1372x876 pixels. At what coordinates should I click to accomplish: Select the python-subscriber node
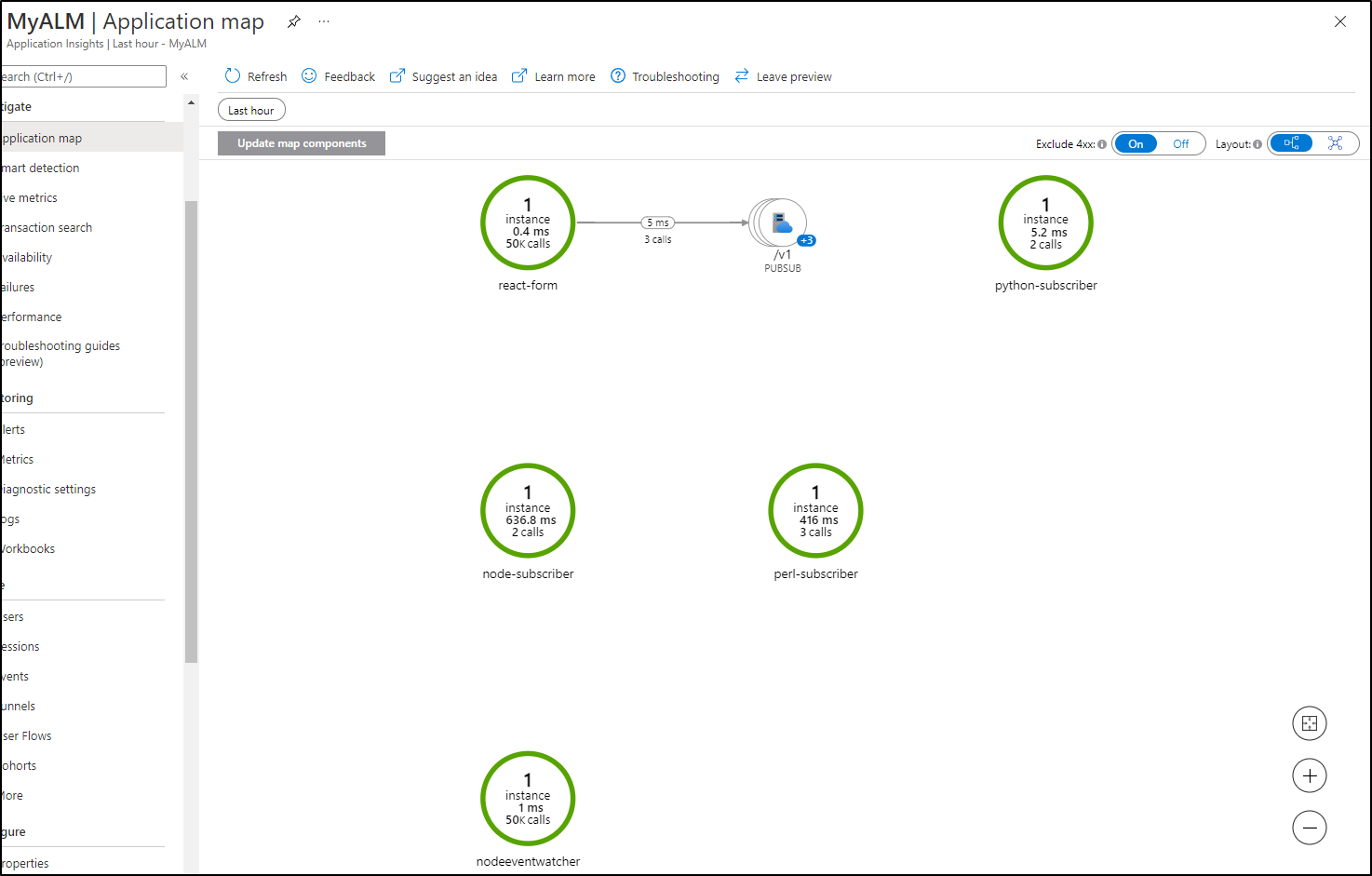coord(1045,222)
